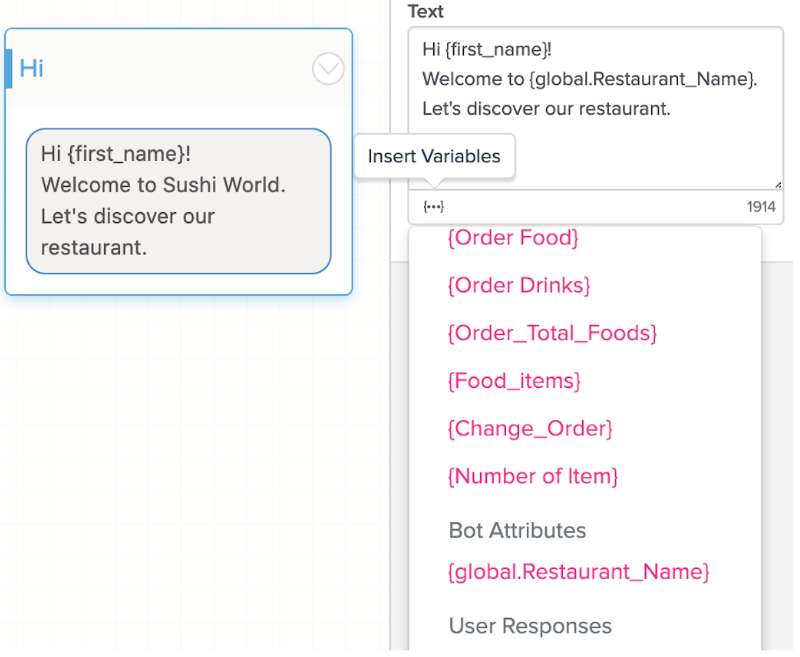
Task: Insert the {Number of Item} variable
Action: [x=533, y=476]
